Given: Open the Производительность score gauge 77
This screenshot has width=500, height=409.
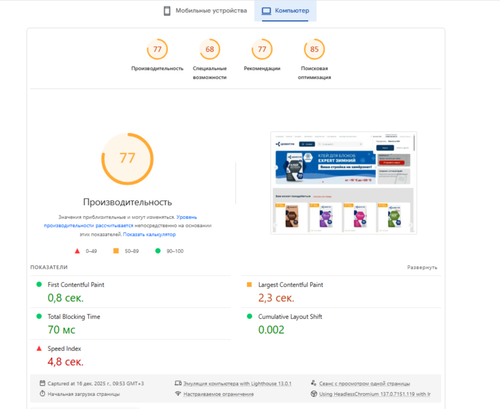Looking at the screenshot, I should 157,49.
